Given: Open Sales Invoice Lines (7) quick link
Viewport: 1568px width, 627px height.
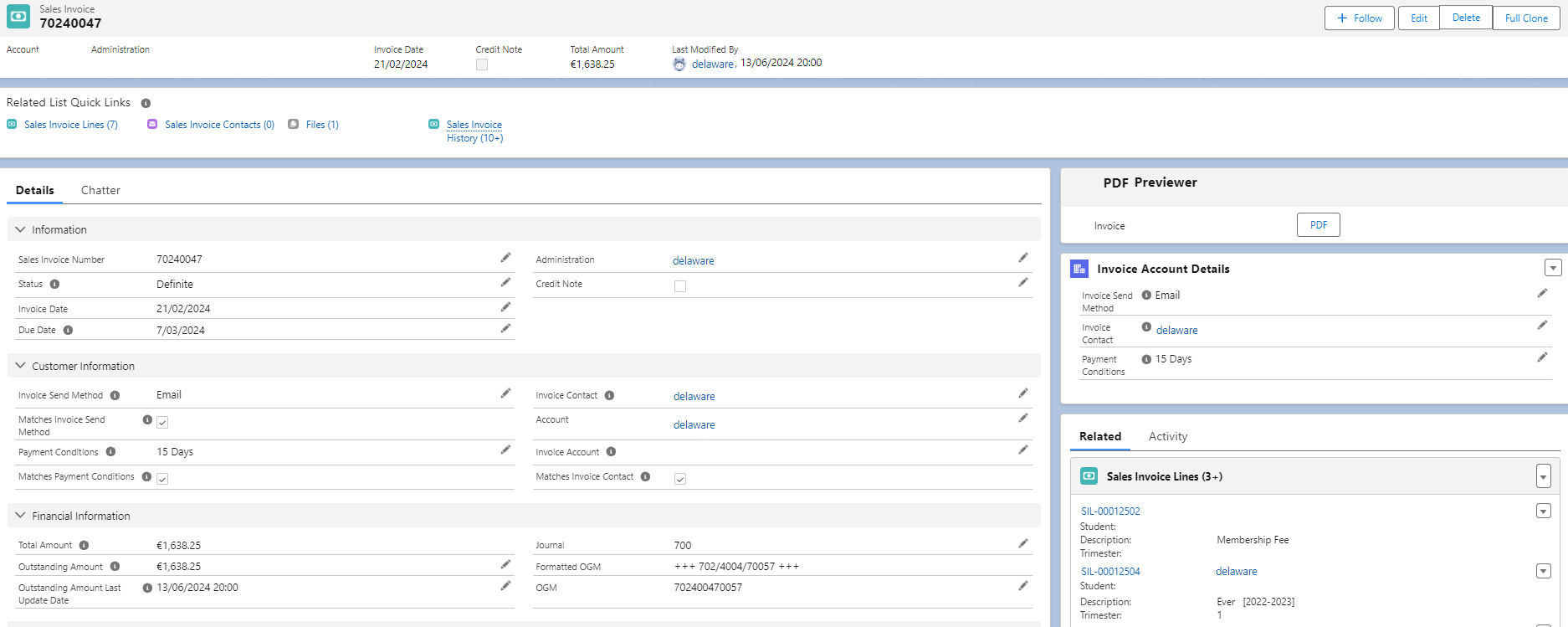Looking at the screenshot, I should pos(70,125).
